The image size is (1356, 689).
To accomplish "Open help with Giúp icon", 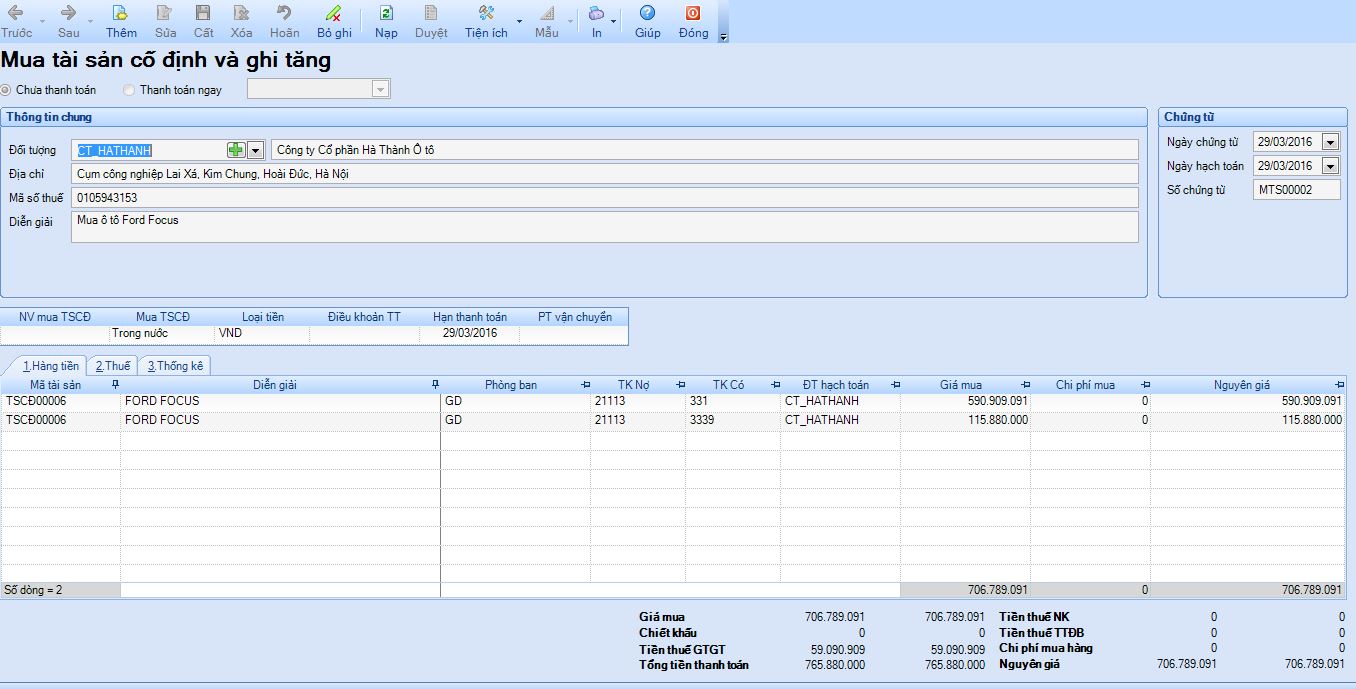I will click(647, 21).
